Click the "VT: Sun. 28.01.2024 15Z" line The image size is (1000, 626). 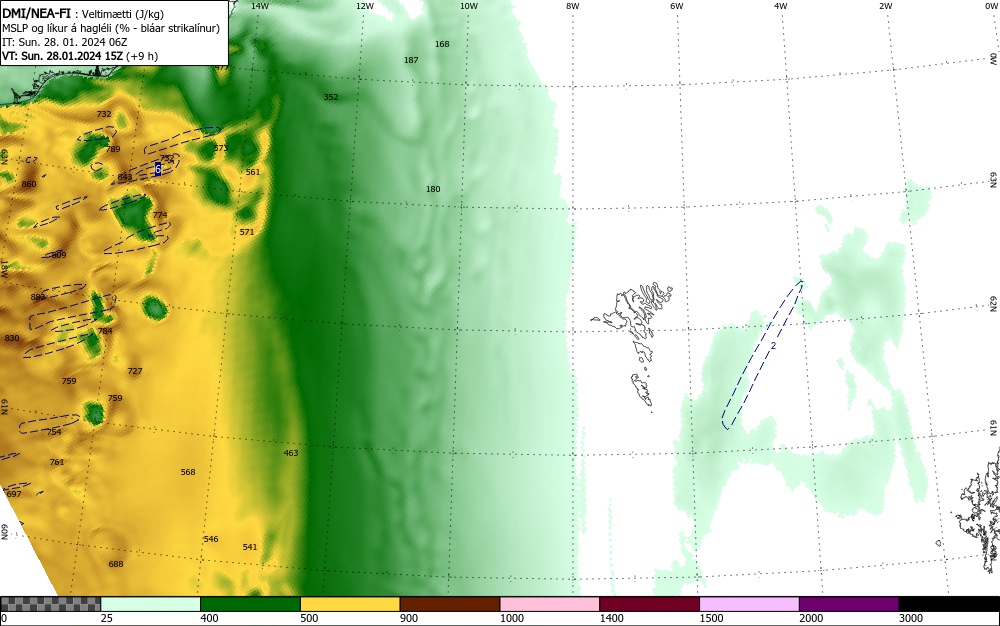(62, 56)
